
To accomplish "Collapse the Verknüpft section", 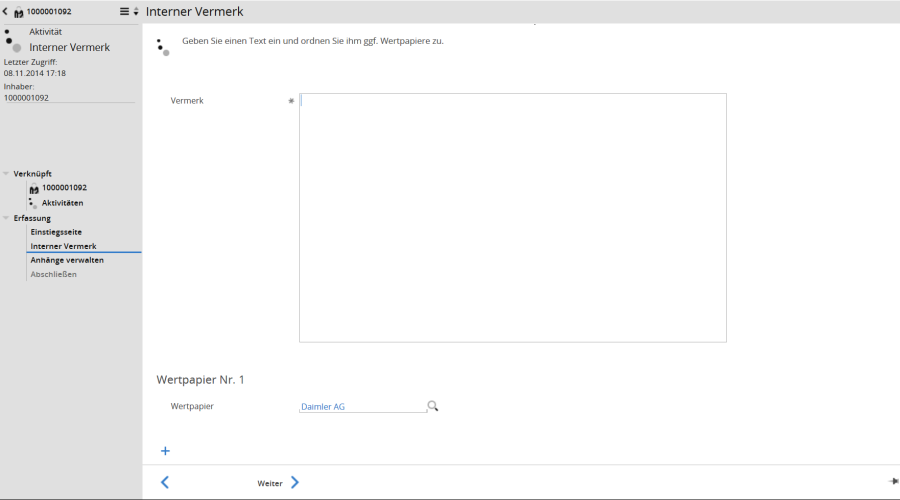I will coord(6,173).
